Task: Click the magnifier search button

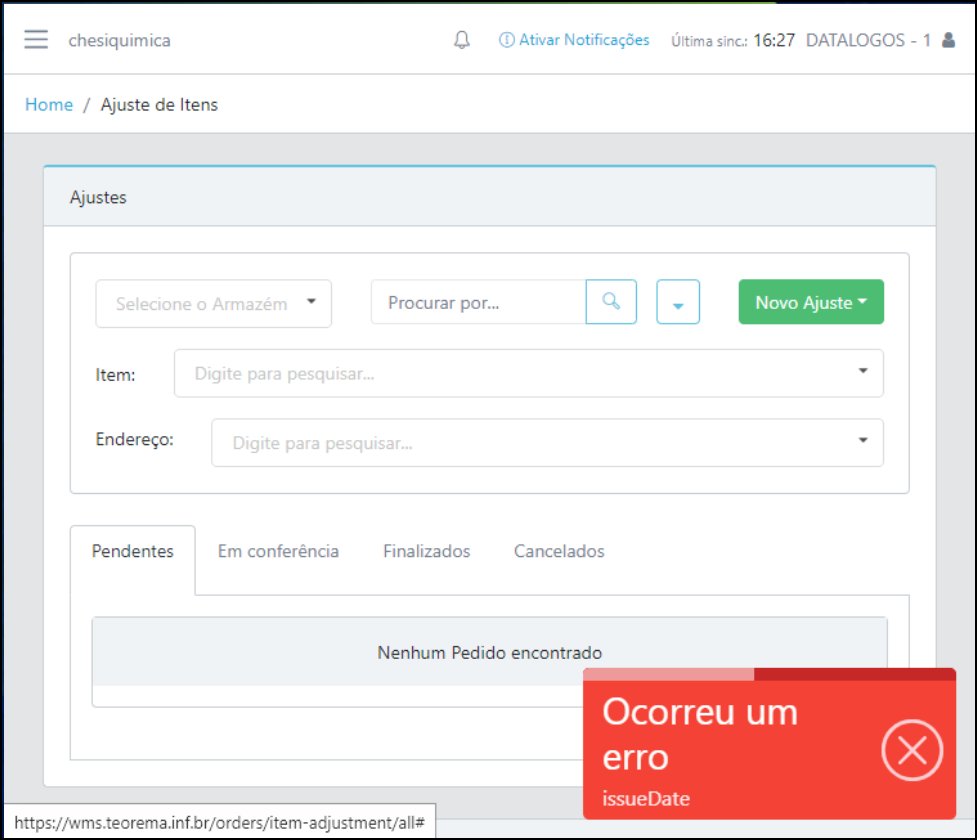Action: tap(611, 302)
